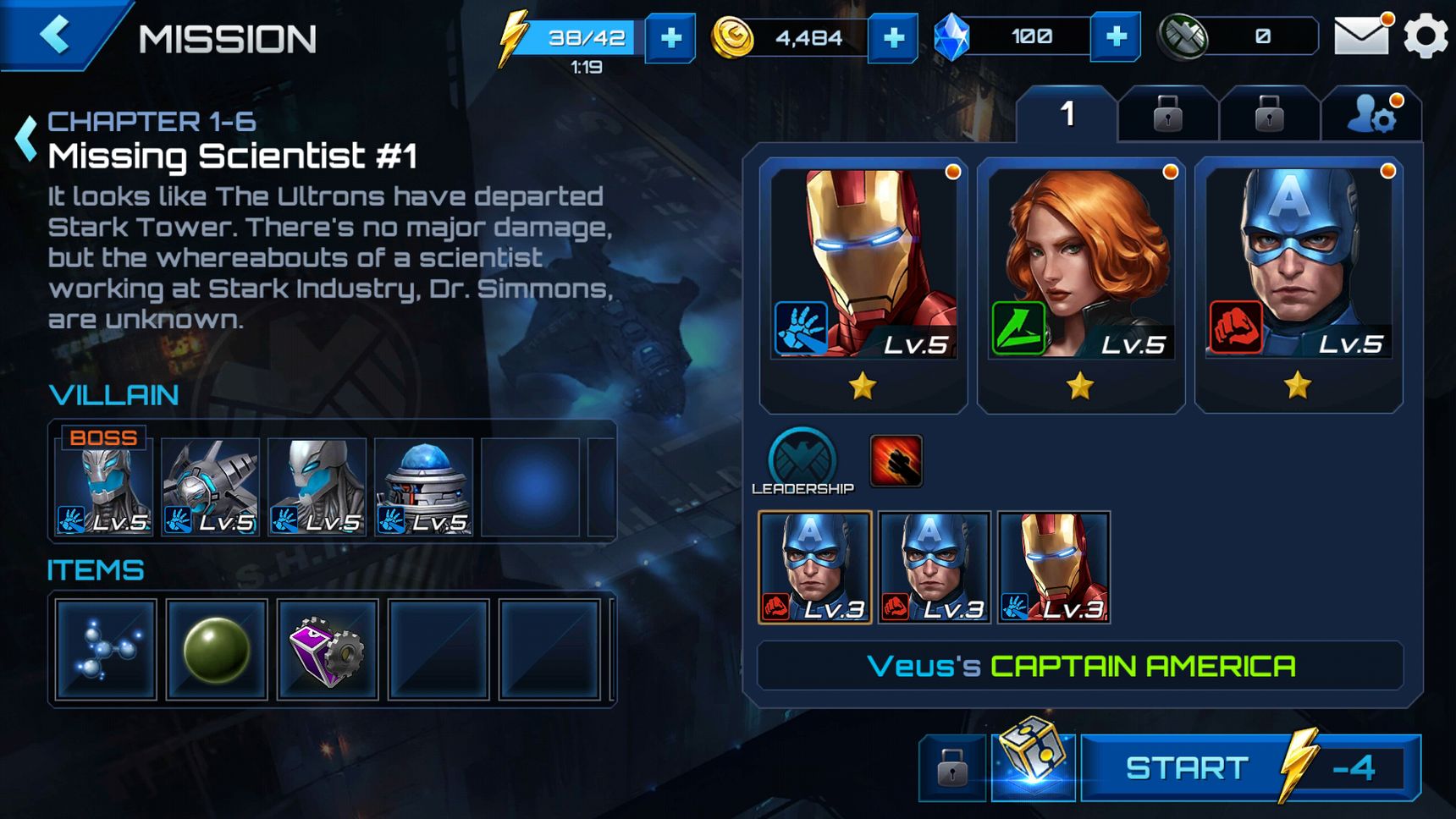Add crystals with the plus button
This screenshot has height=819, width=1456.
coord(1116,36)
